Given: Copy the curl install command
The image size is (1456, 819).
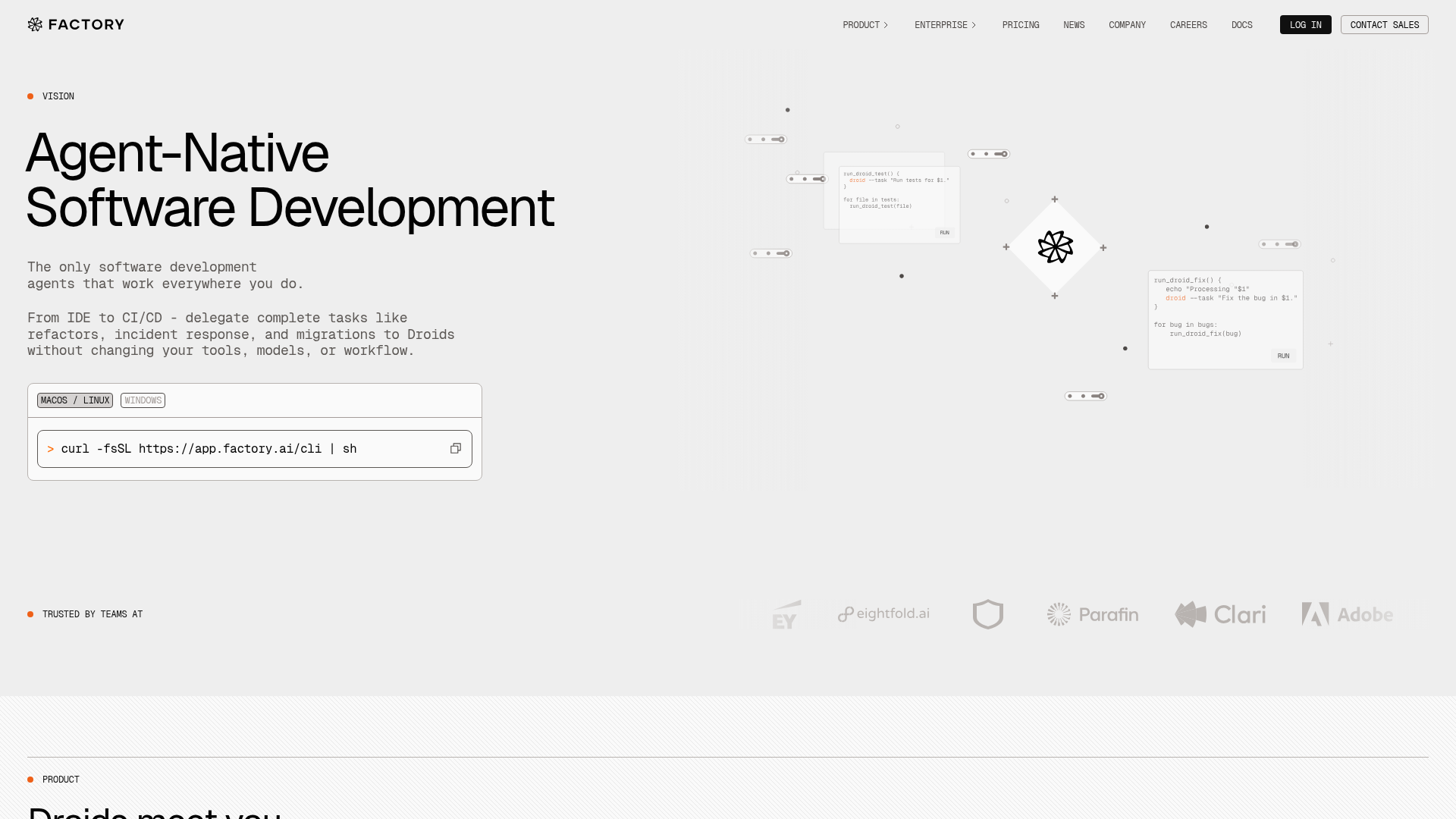Looking at the screenshot, I should pyautogui.click(x=456, y=449).
